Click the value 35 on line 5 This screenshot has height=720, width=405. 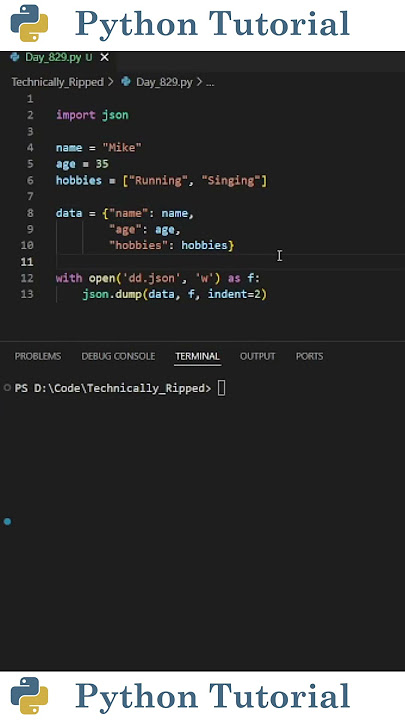(102, 164)
